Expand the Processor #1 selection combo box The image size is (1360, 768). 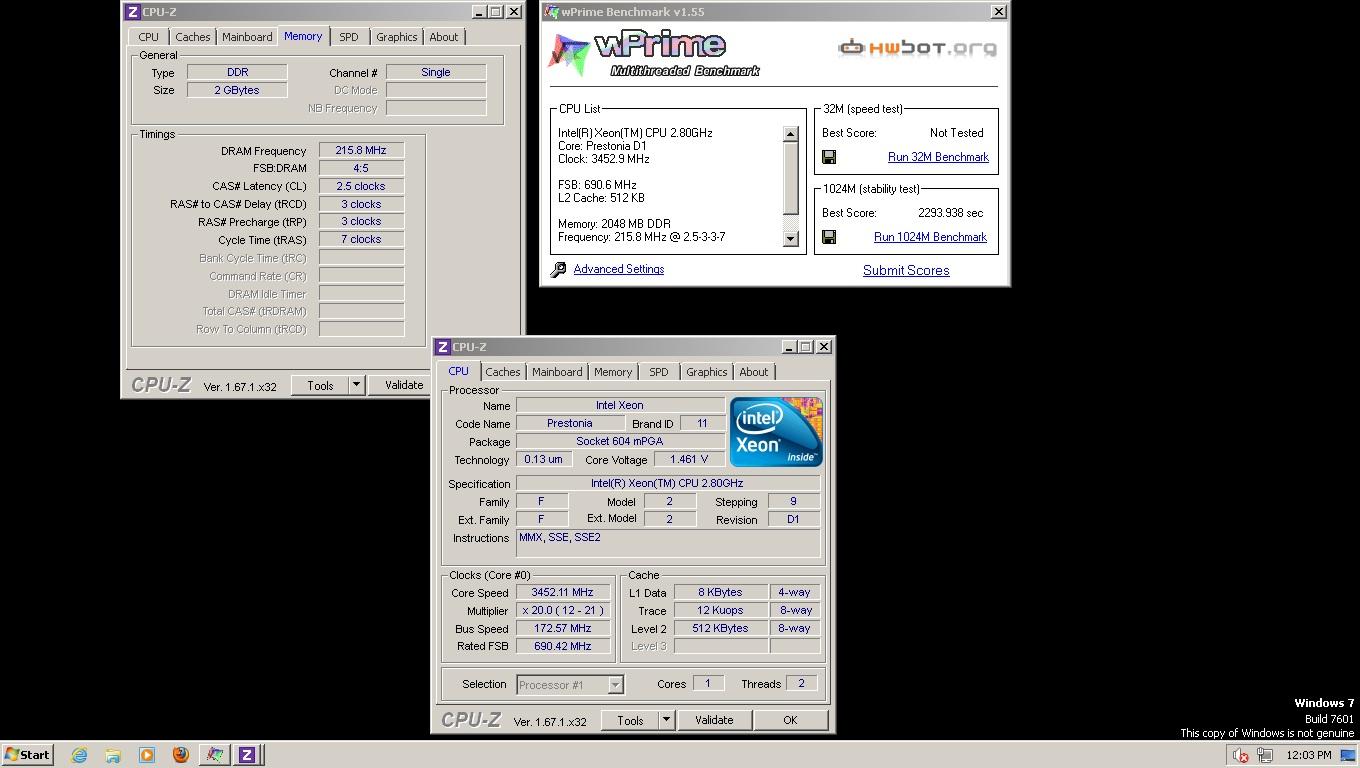(616, 685)
